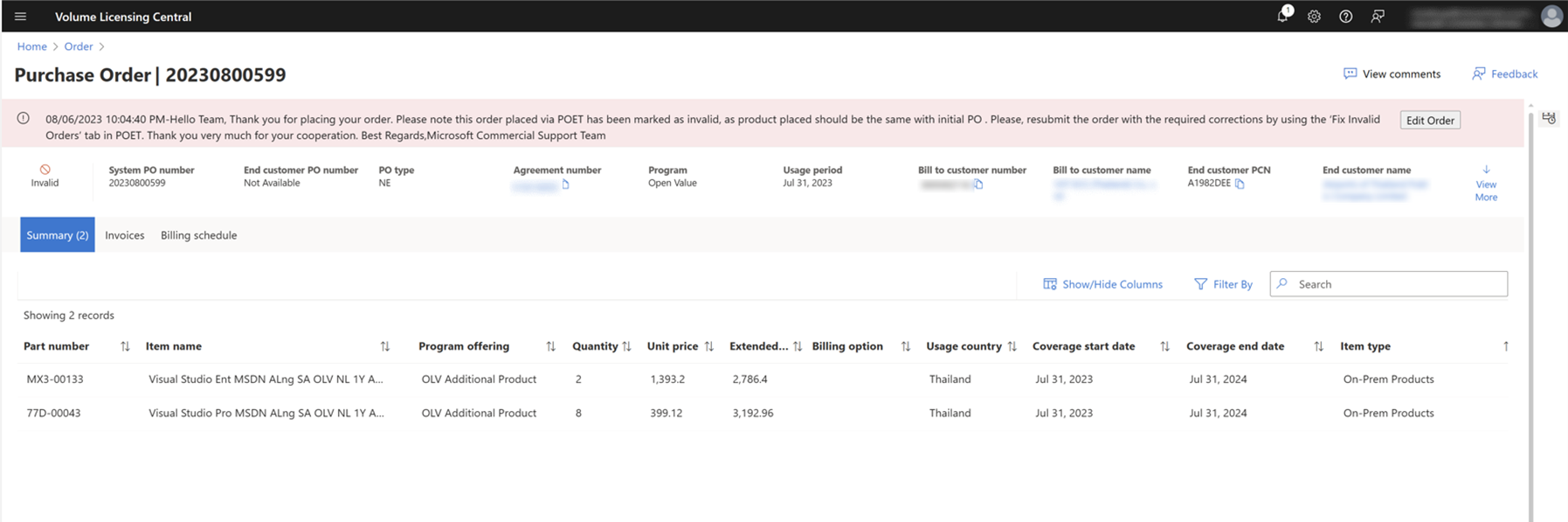The image size is (1568, 522).
Task: Click Invalid status indicator
Action: click(x=45, y=176)
